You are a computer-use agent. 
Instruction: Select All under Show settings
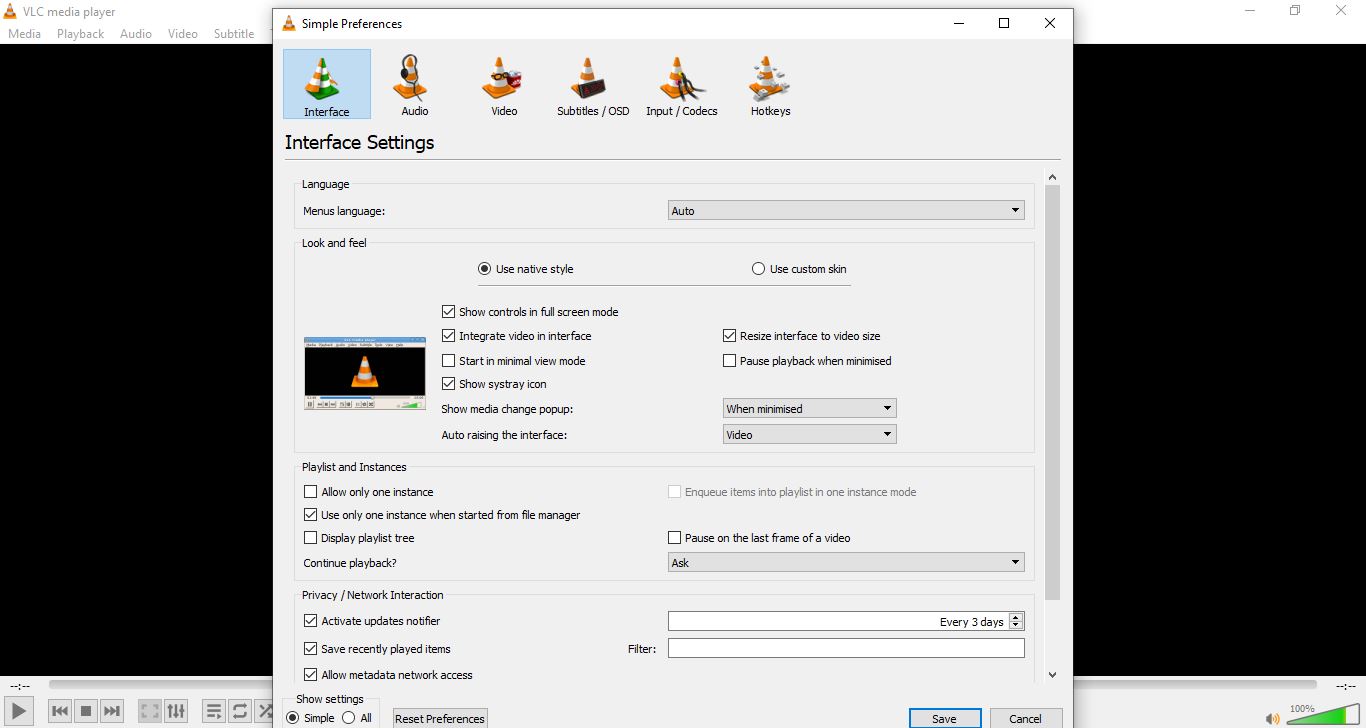[x=357, y=718]
